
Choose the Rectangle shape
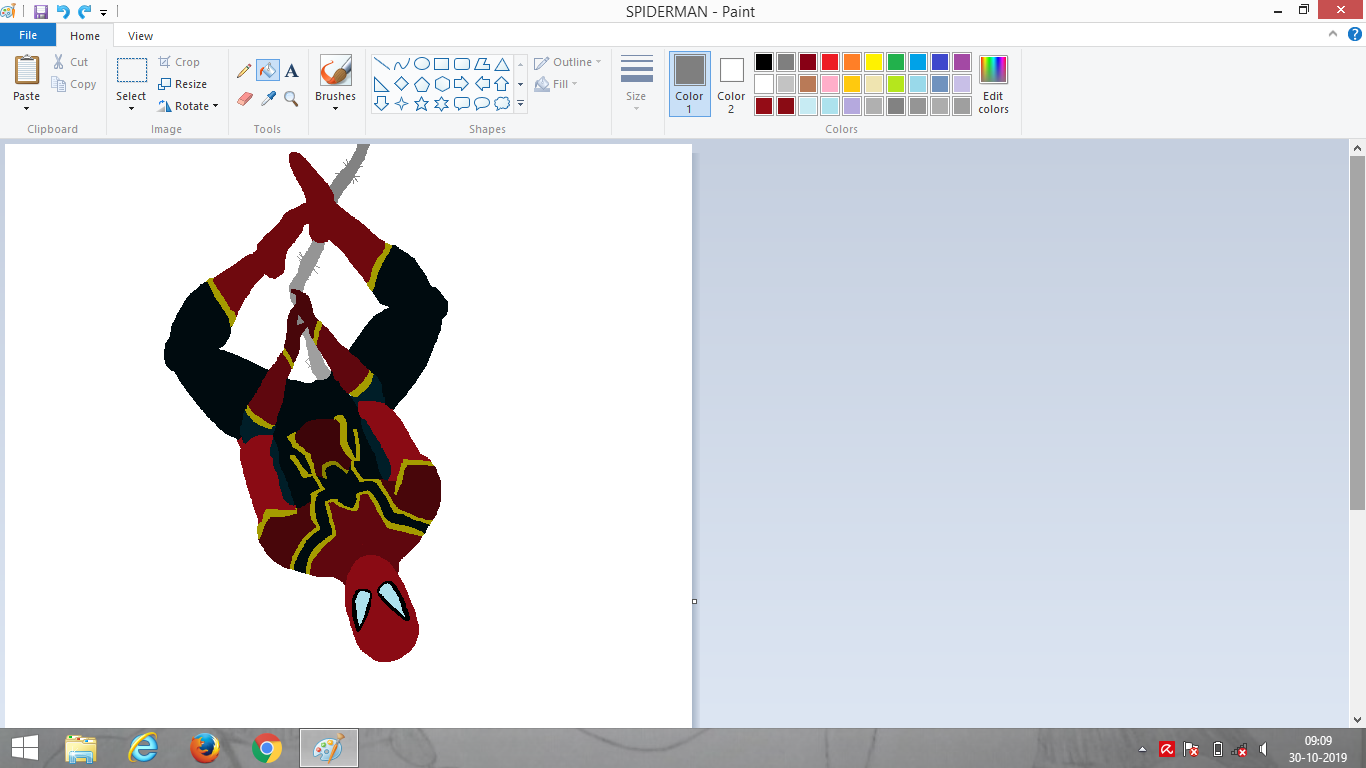[x=442, y=64]
